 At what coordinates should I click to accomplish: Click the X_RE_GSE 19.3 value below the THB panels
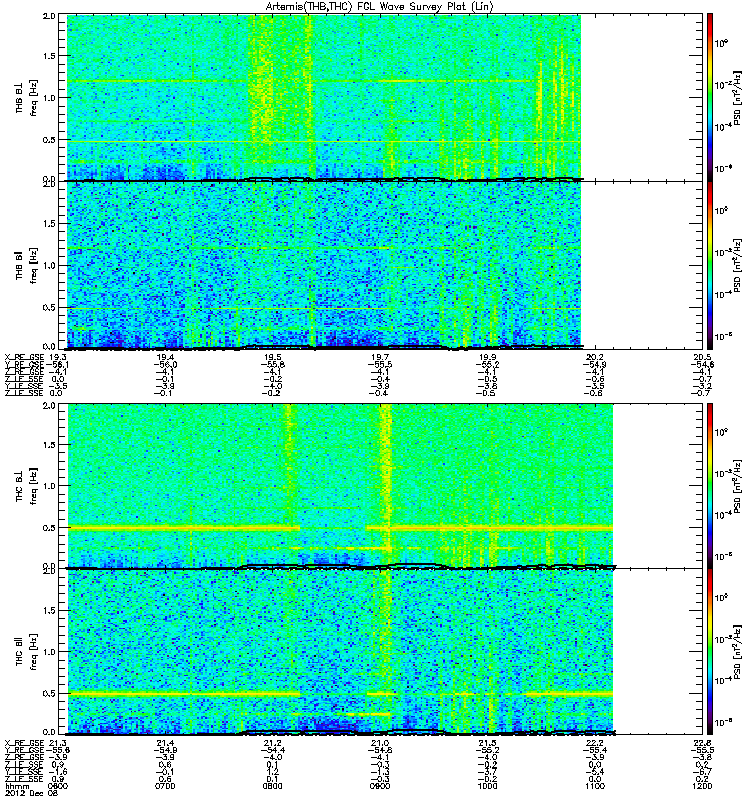58,357
